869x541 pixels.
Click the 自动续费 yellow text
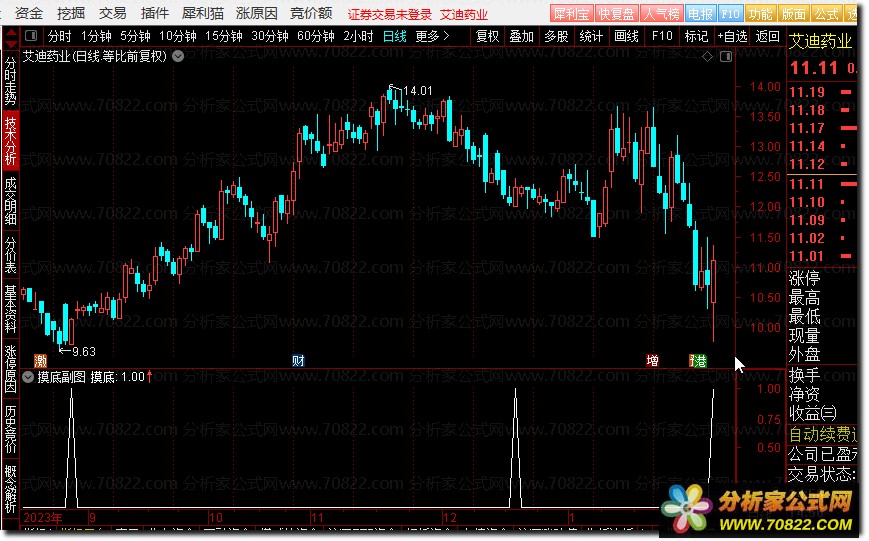[822, 434]
